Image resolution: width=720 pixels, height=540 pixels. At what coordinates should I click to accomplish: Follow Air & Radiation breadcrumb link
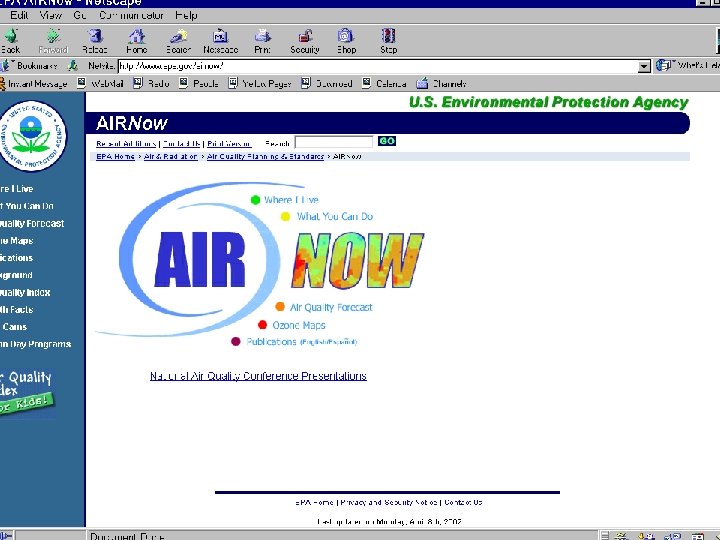pos(170,157)
